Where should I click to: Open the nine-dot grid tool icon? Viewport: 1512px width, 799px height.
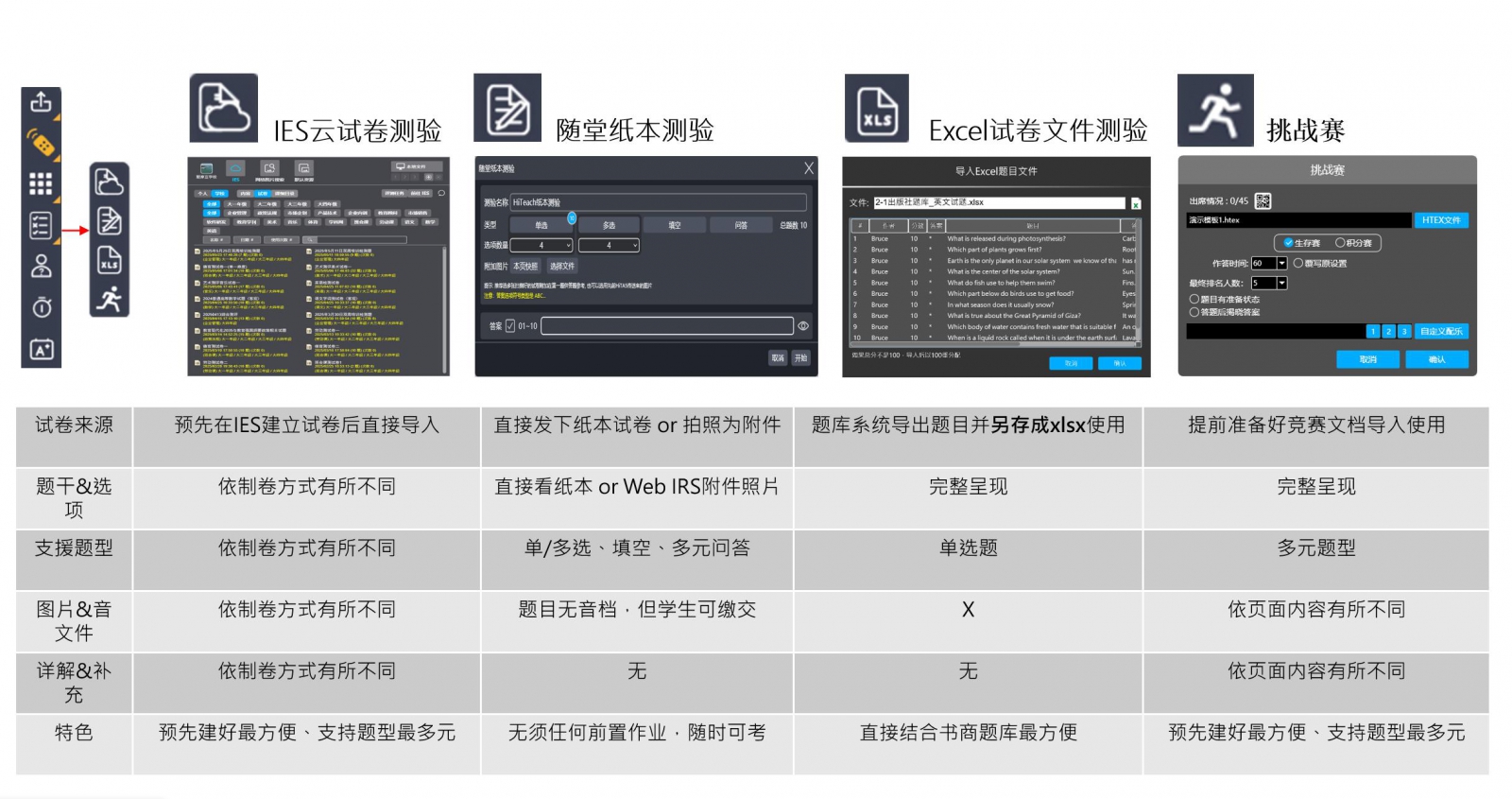click(41, 184)
